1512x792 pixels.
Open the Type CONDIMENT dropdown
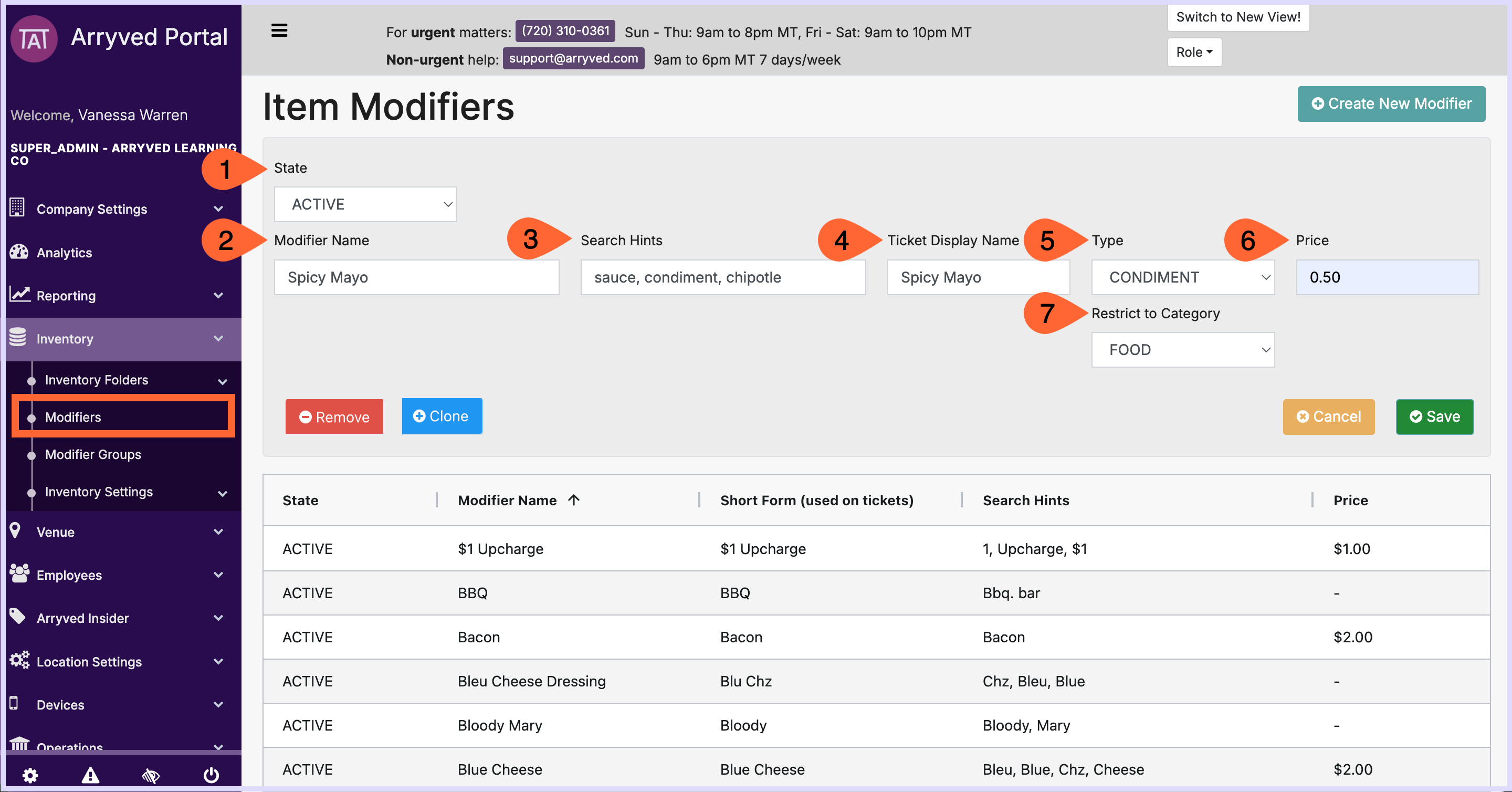(1183, 277)
